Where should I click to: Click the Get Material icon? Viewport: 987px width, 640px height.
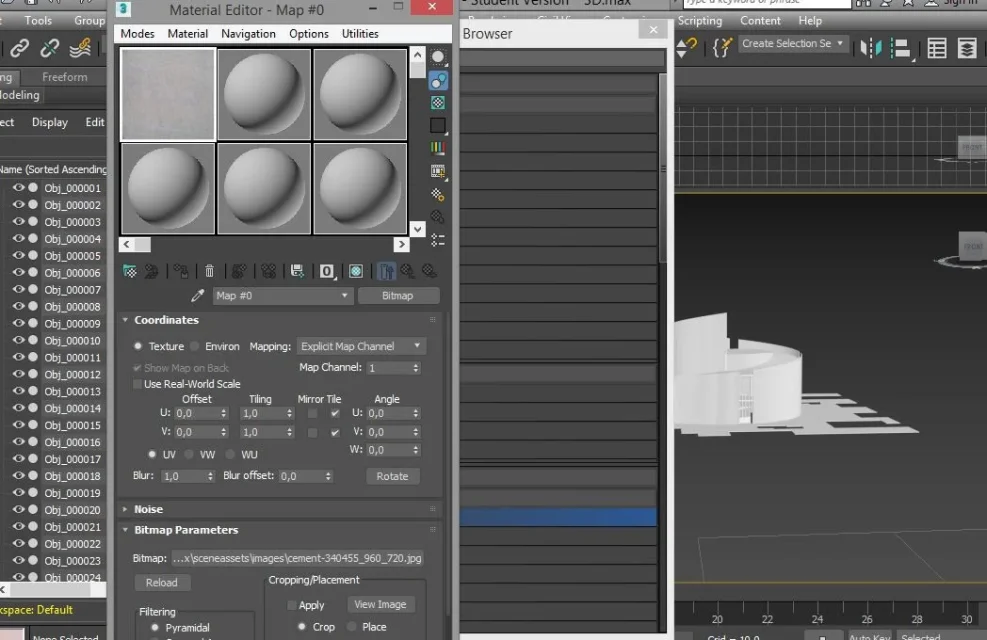point(129,271)
